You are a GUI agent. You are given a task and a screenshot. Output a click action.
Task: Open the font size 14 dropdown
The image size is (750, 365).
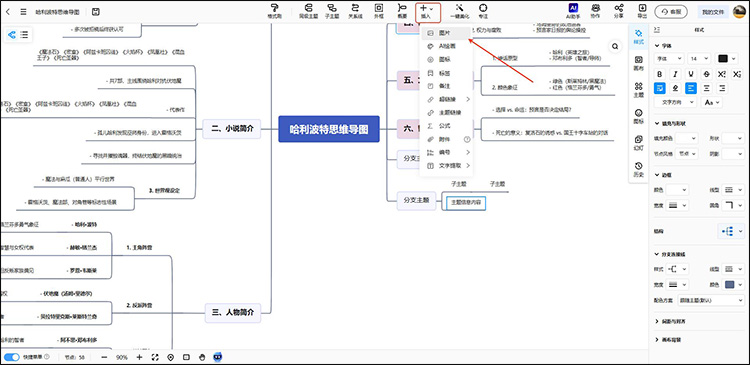click(699, 58)
